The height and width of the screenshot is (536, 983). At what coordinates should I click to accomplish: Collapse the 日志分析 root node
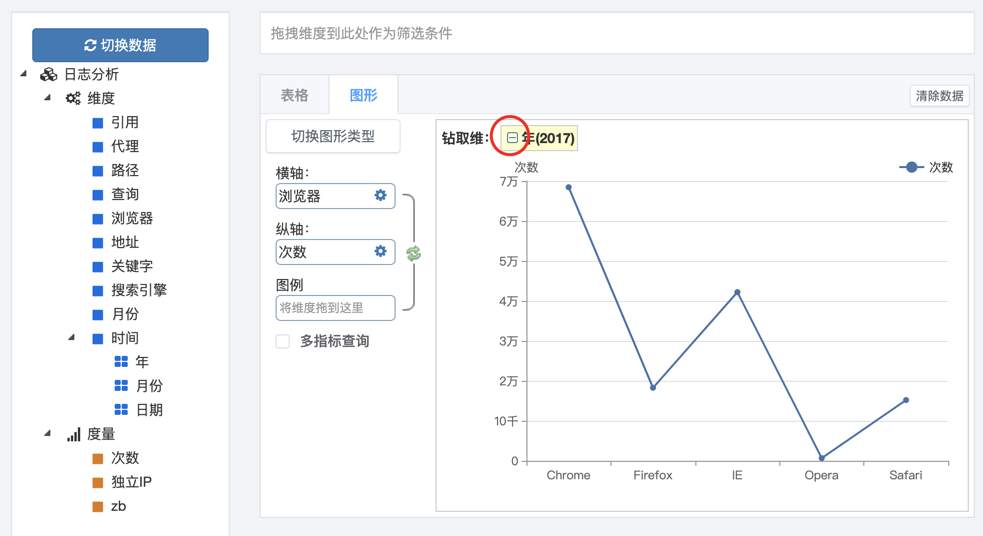[x=24, y=74]
